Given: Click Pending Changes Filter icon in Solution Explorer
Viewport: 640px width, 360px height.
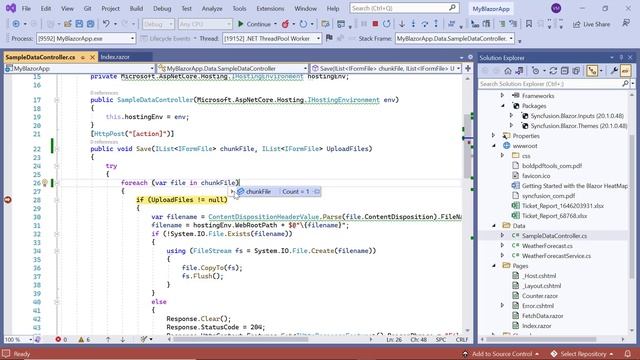Looking at the screenshot, I should 536,71.
